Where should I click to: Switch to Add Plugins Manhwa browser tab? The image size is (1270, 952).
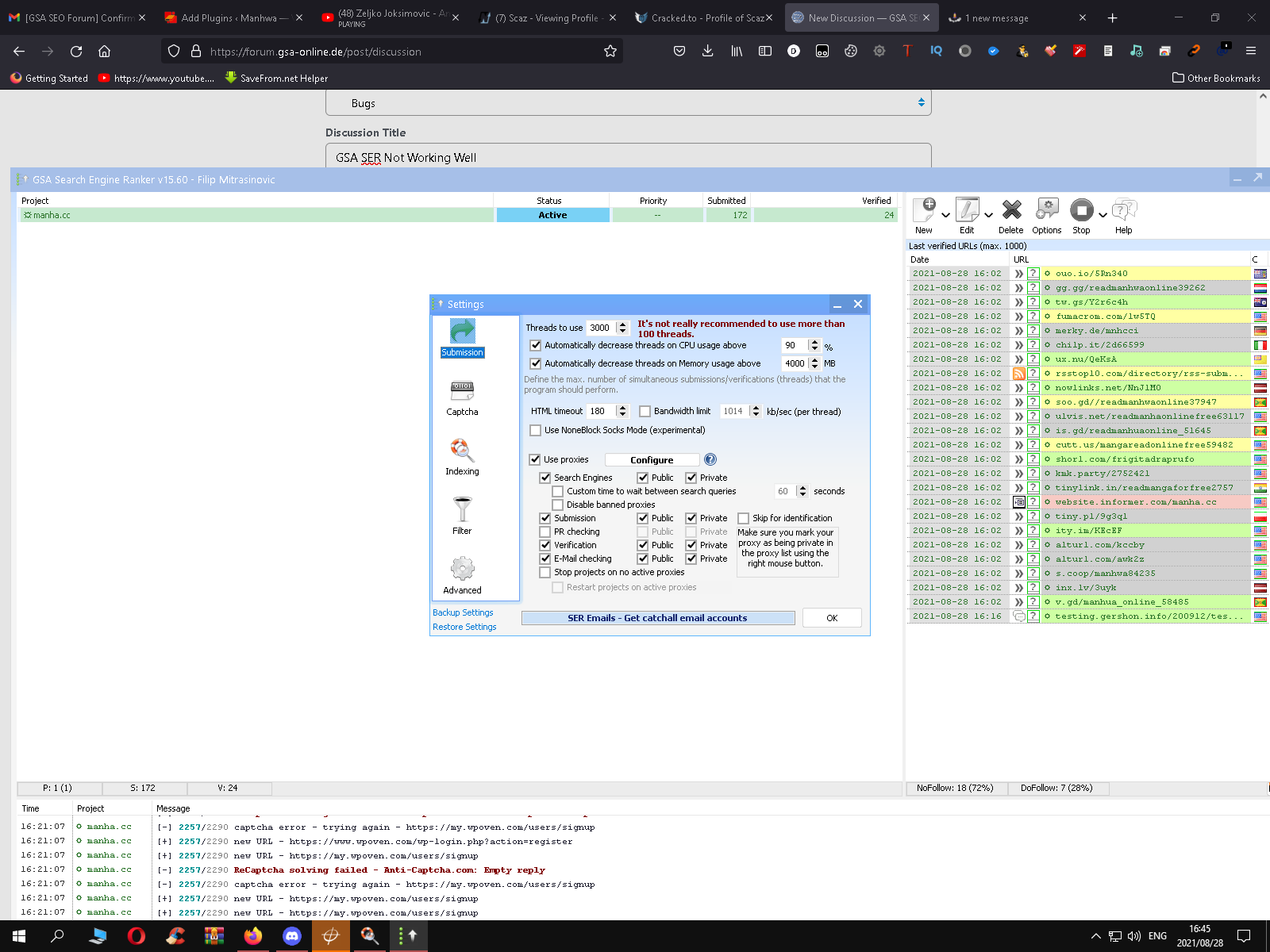232,17
